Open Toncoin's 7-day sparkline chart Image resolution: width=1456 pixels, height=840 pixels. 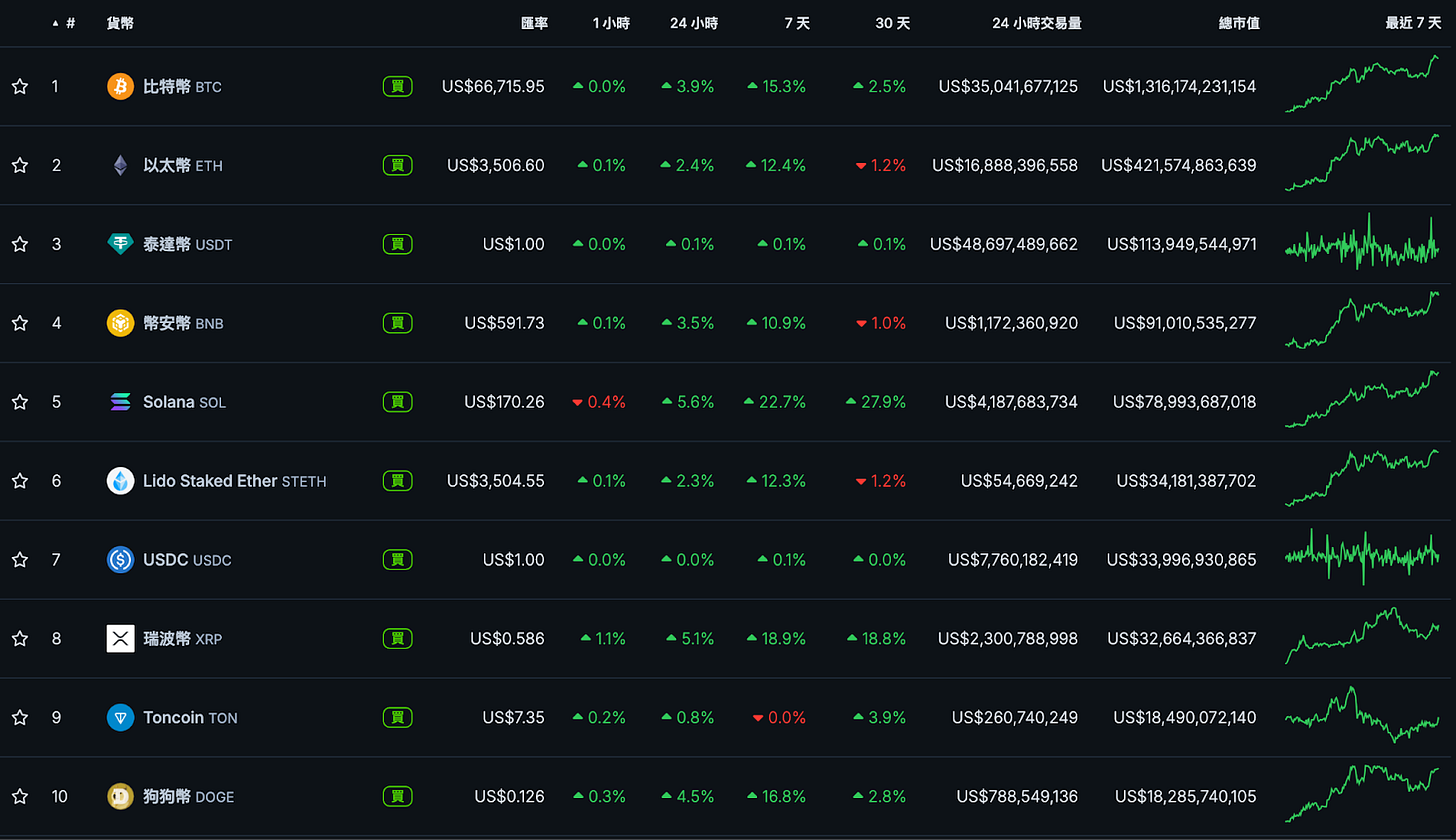click(1363, 714)
